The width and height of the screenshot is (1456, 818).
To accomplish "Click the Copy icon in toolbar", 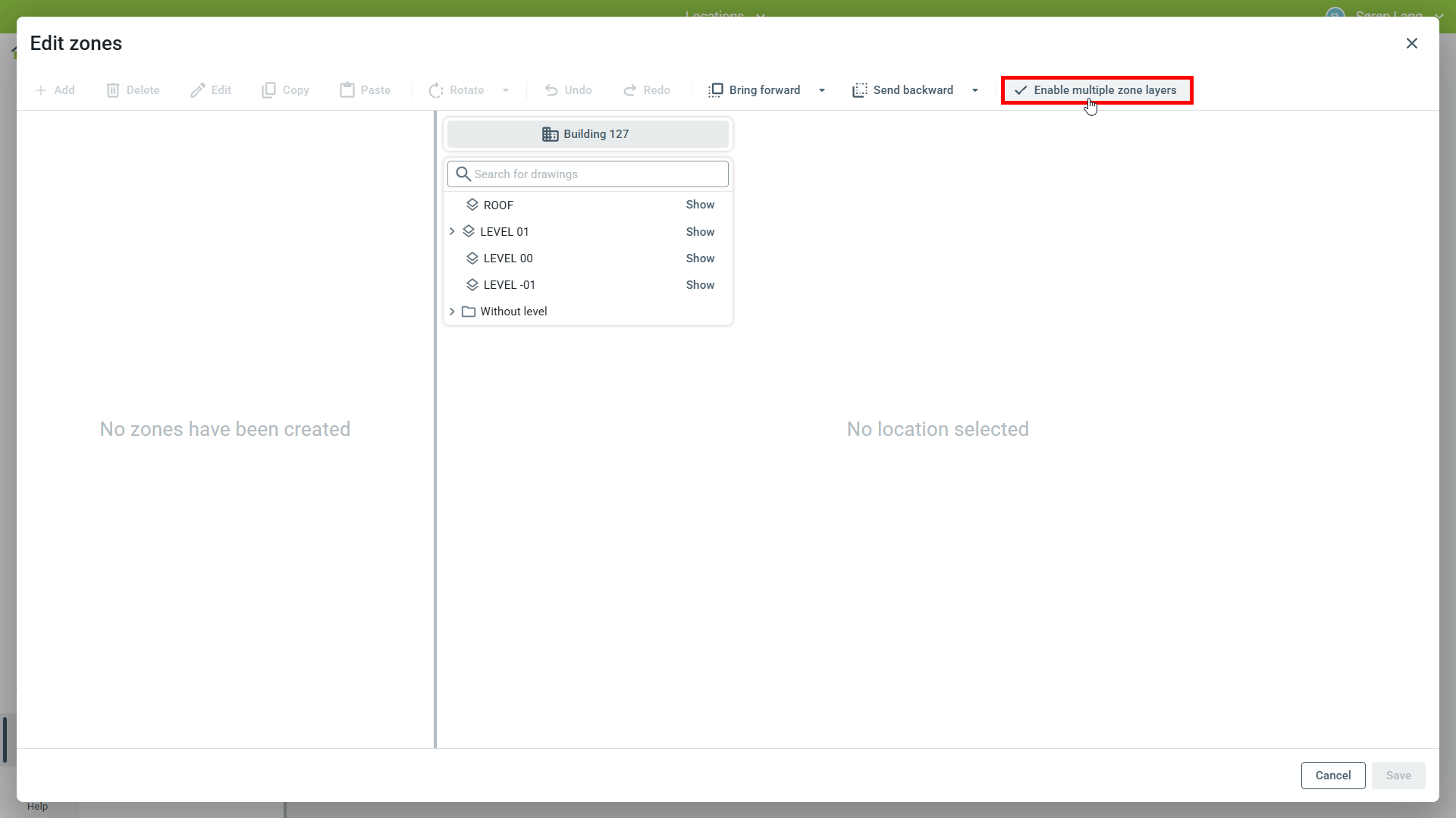I will tap(268, 90).
